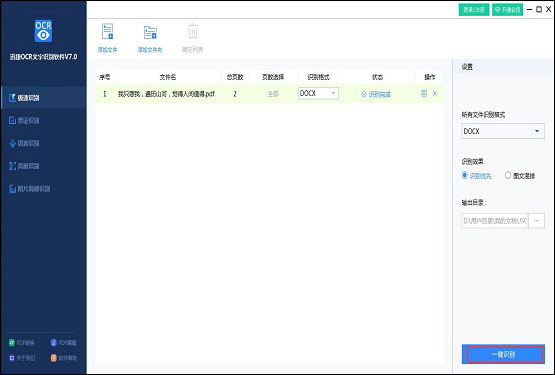Click the Recognition Format column header
This screenshot has height=375, width=555.
pos(318,77)
